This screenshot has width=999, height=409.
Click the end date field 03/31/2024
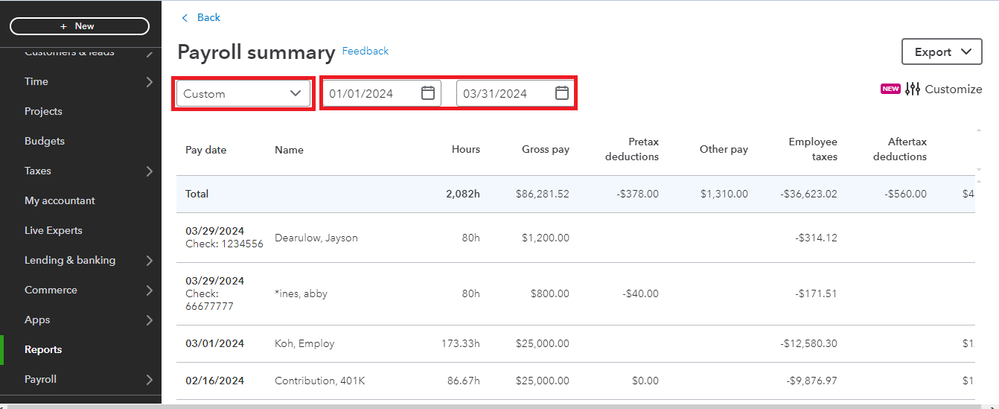pyautogui.click(x=498, y=93)
